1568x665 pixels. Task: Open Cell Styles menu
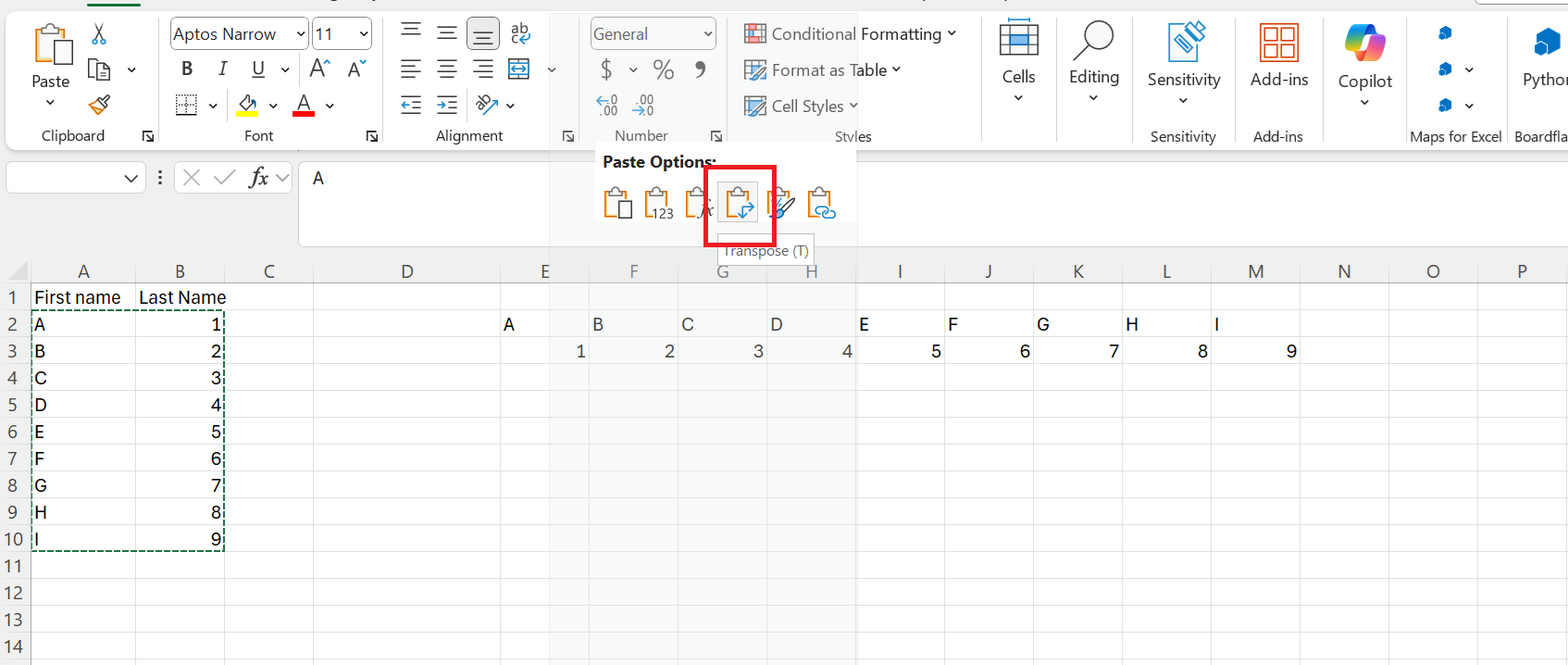pos(802,107)
